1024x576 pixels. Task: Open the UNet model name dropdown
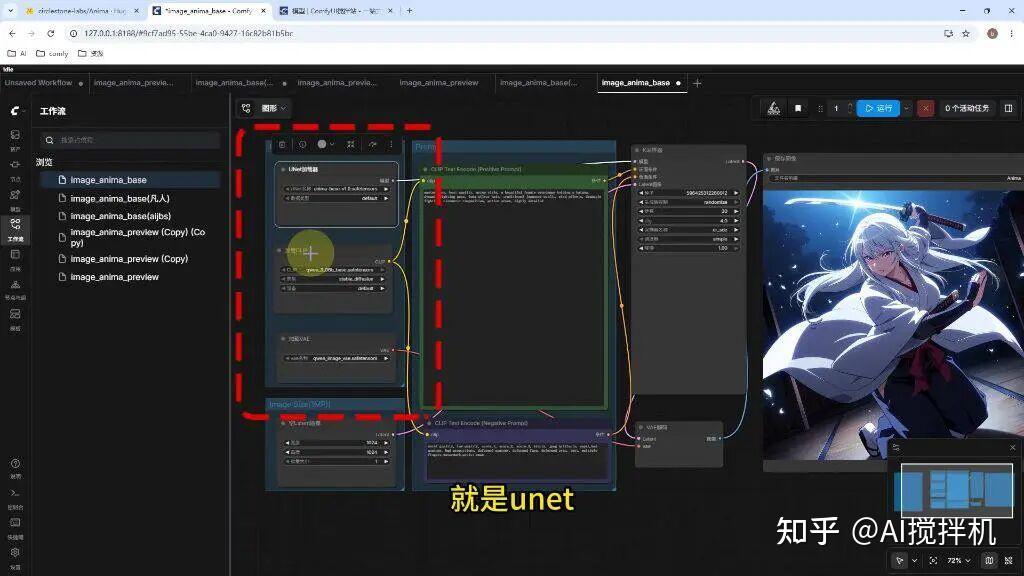click(x=336, y=189)
